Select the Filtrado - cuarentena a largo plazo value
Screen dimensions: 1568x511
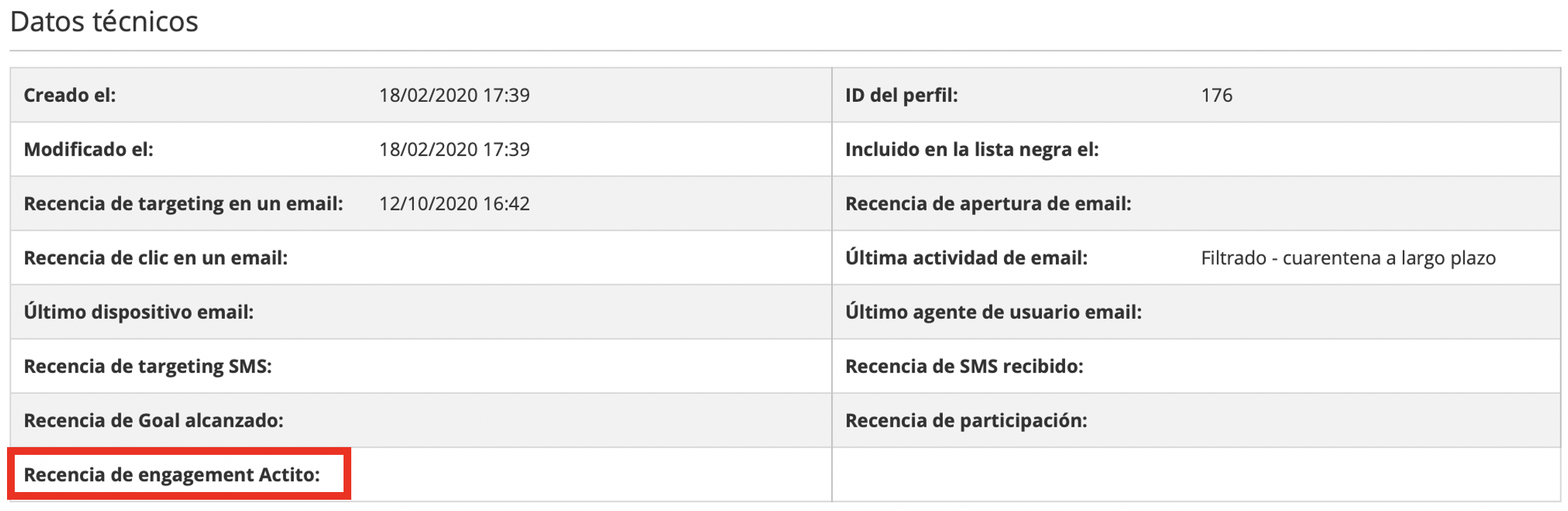(x=1347, y=258)
